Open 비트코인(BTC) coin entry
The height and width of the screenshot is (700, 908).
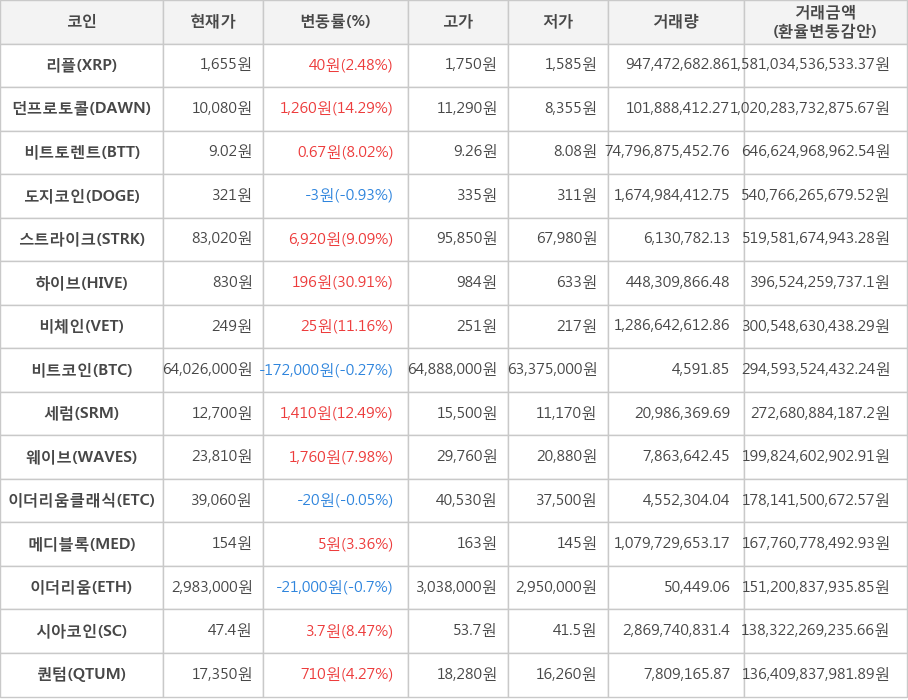[81, 369]
